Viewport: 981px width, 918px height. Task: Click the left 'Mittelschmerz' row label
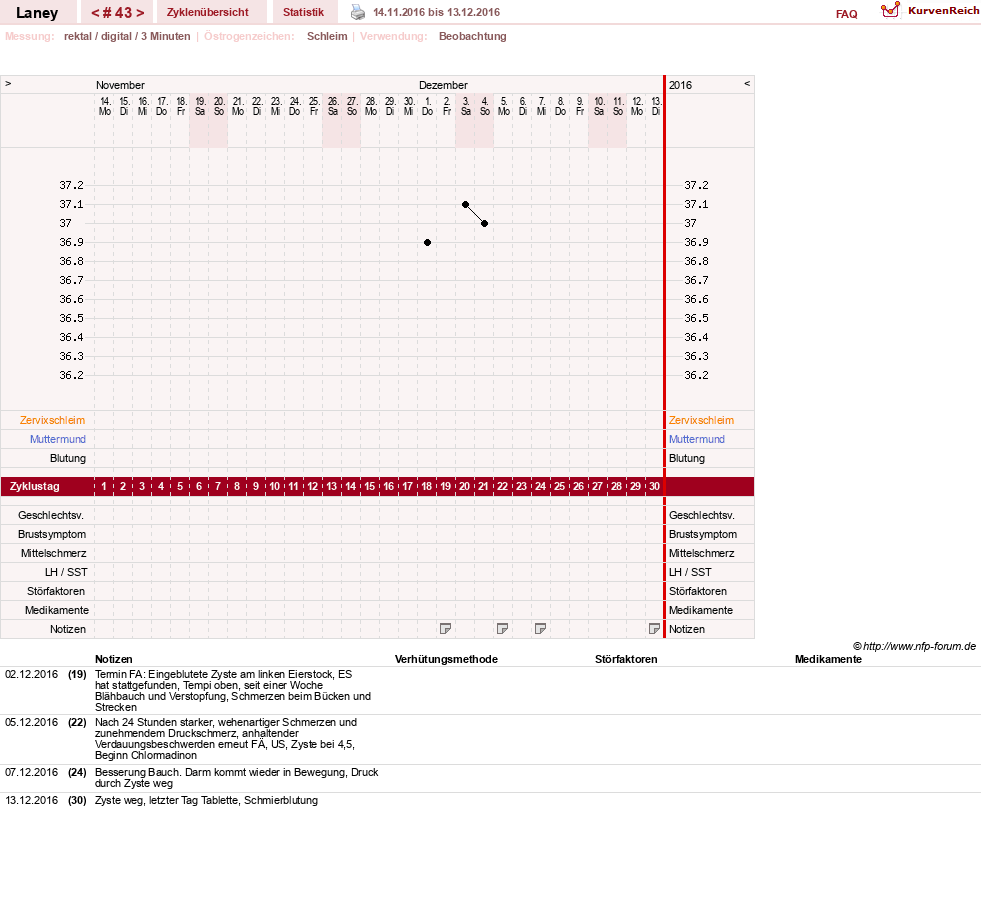click(x=54, y=553)
